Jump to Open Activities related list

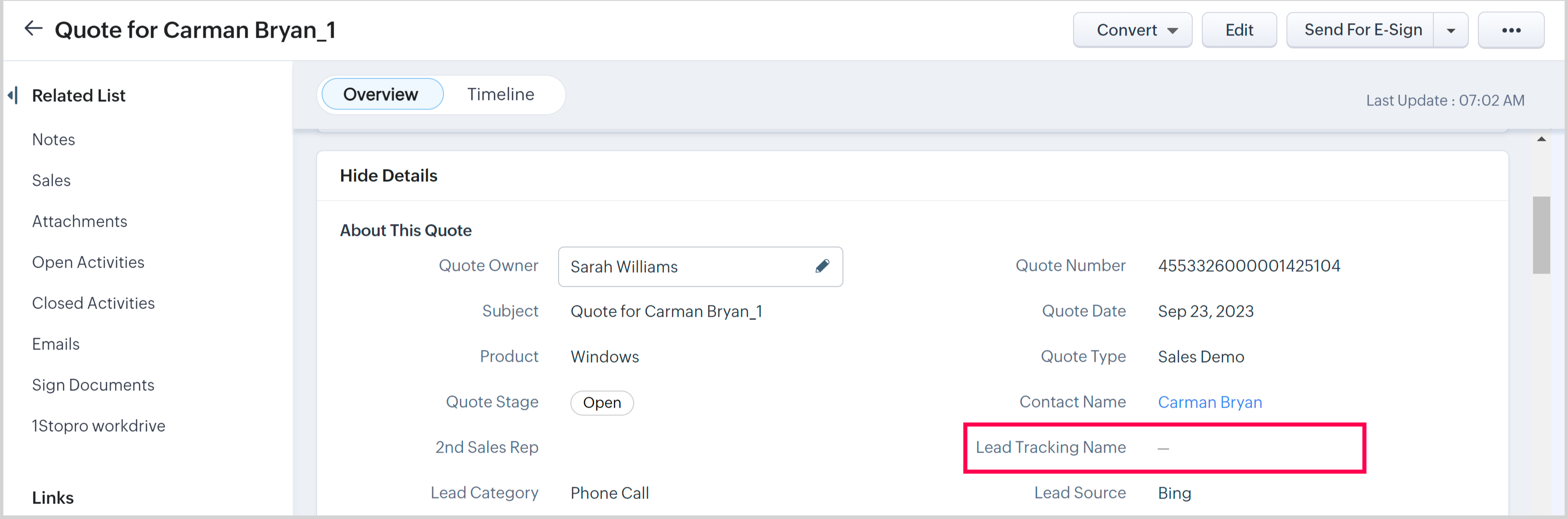[88, 262]
